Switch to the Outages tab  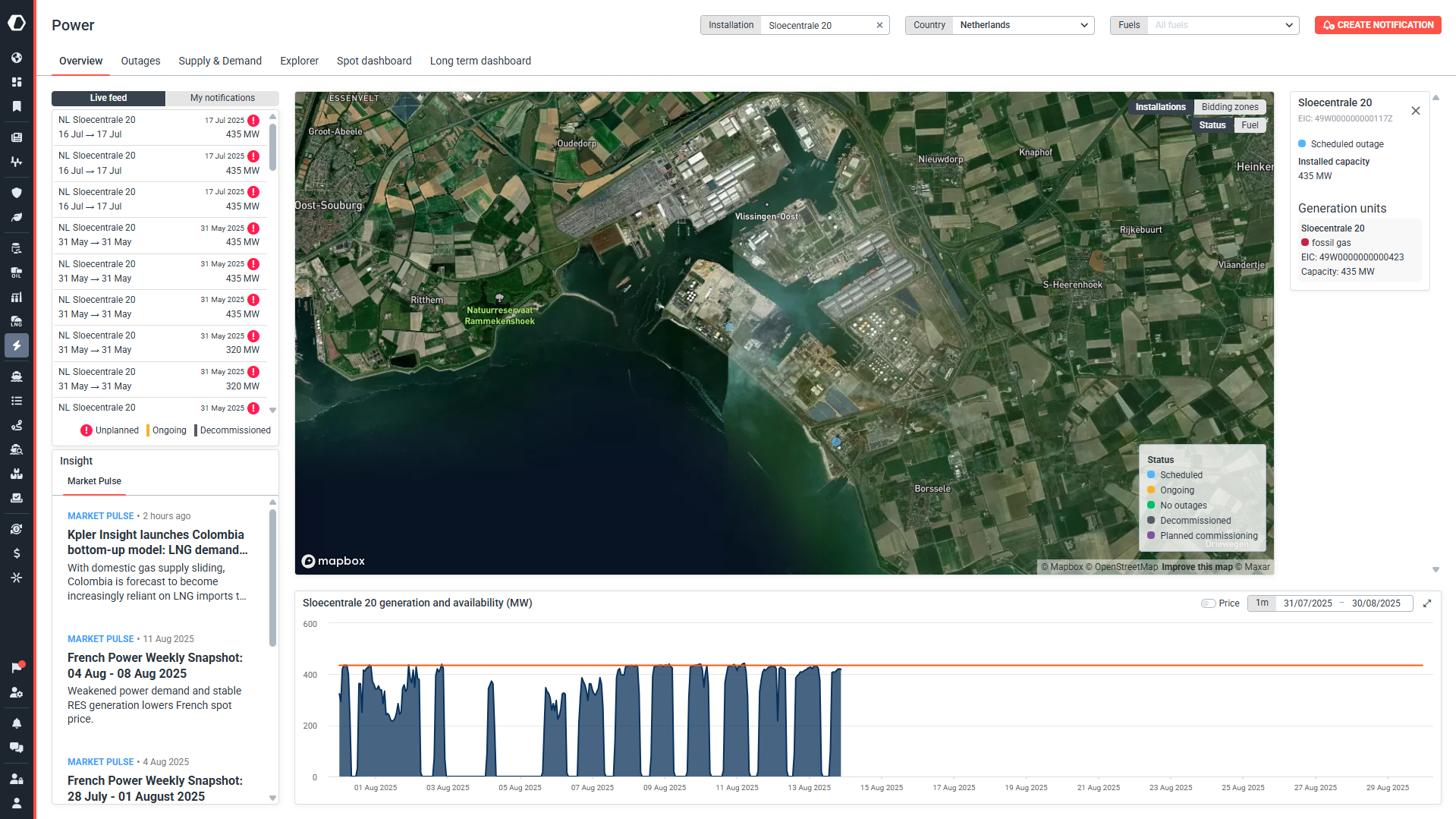[x=140, y=61]
